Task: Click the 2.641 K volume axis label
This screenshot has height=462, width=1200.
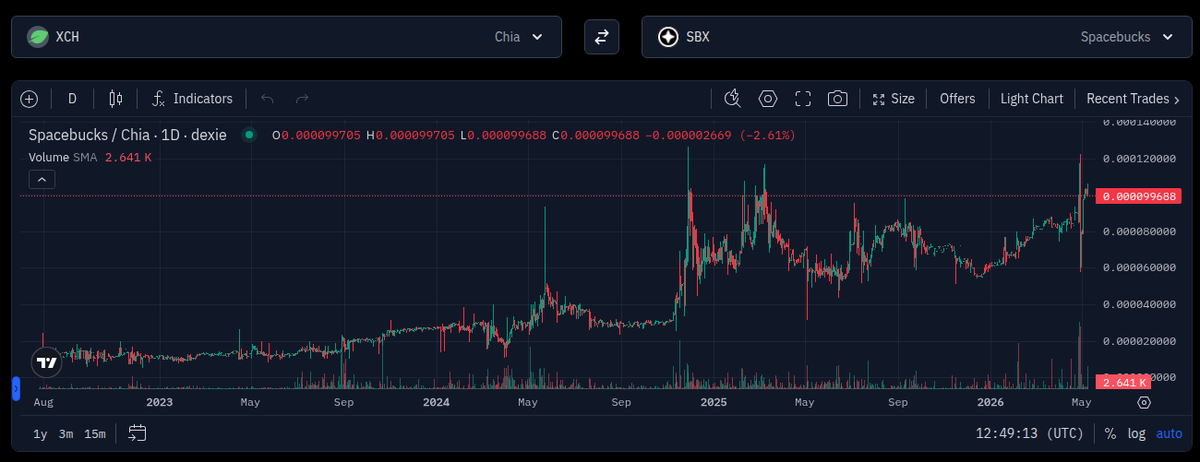Action: (x=1123, y=381)
